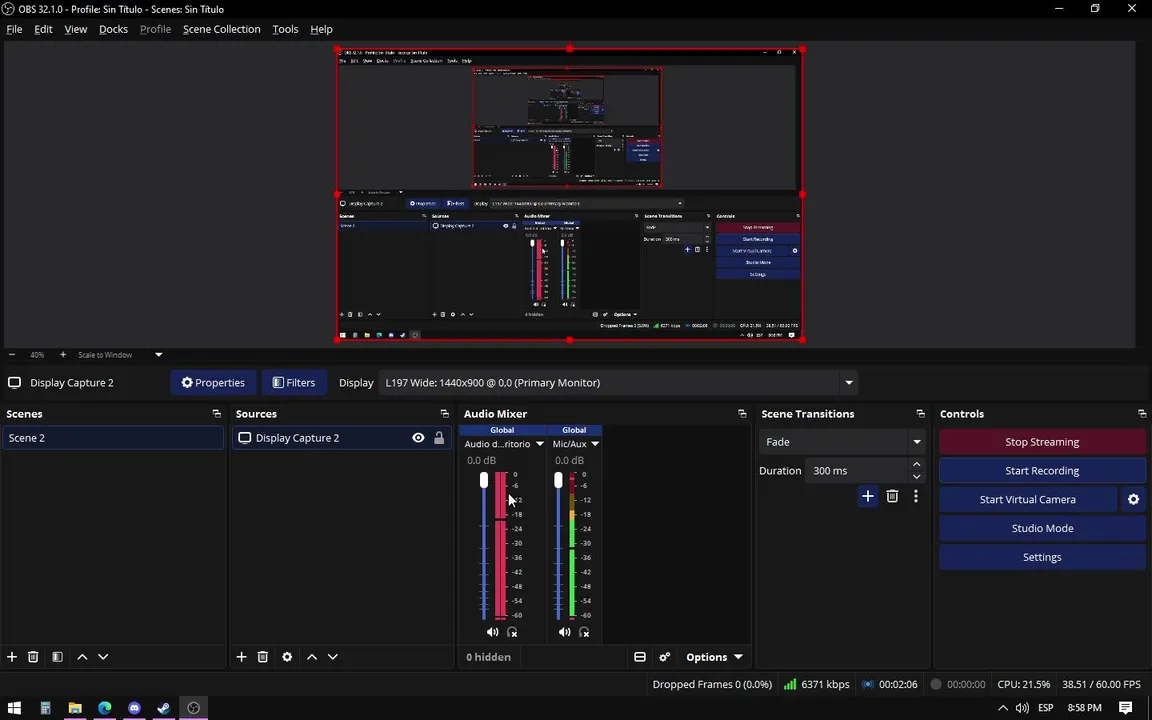Add a scene transition with plus icon
The width and height of the screenshot is (1152, 720).
pos(868,497)
